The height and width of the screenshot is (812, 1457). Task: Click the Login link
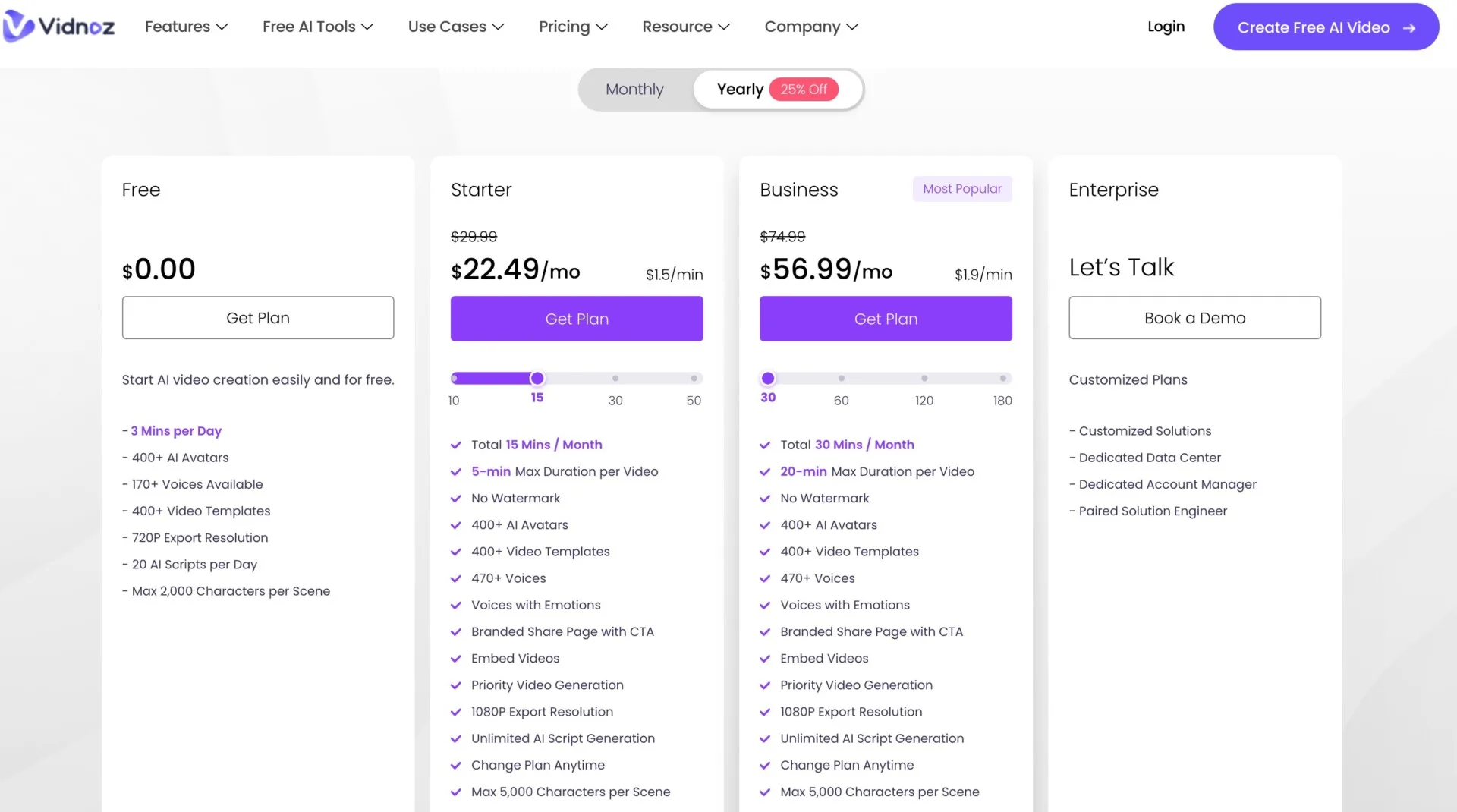1166,27
